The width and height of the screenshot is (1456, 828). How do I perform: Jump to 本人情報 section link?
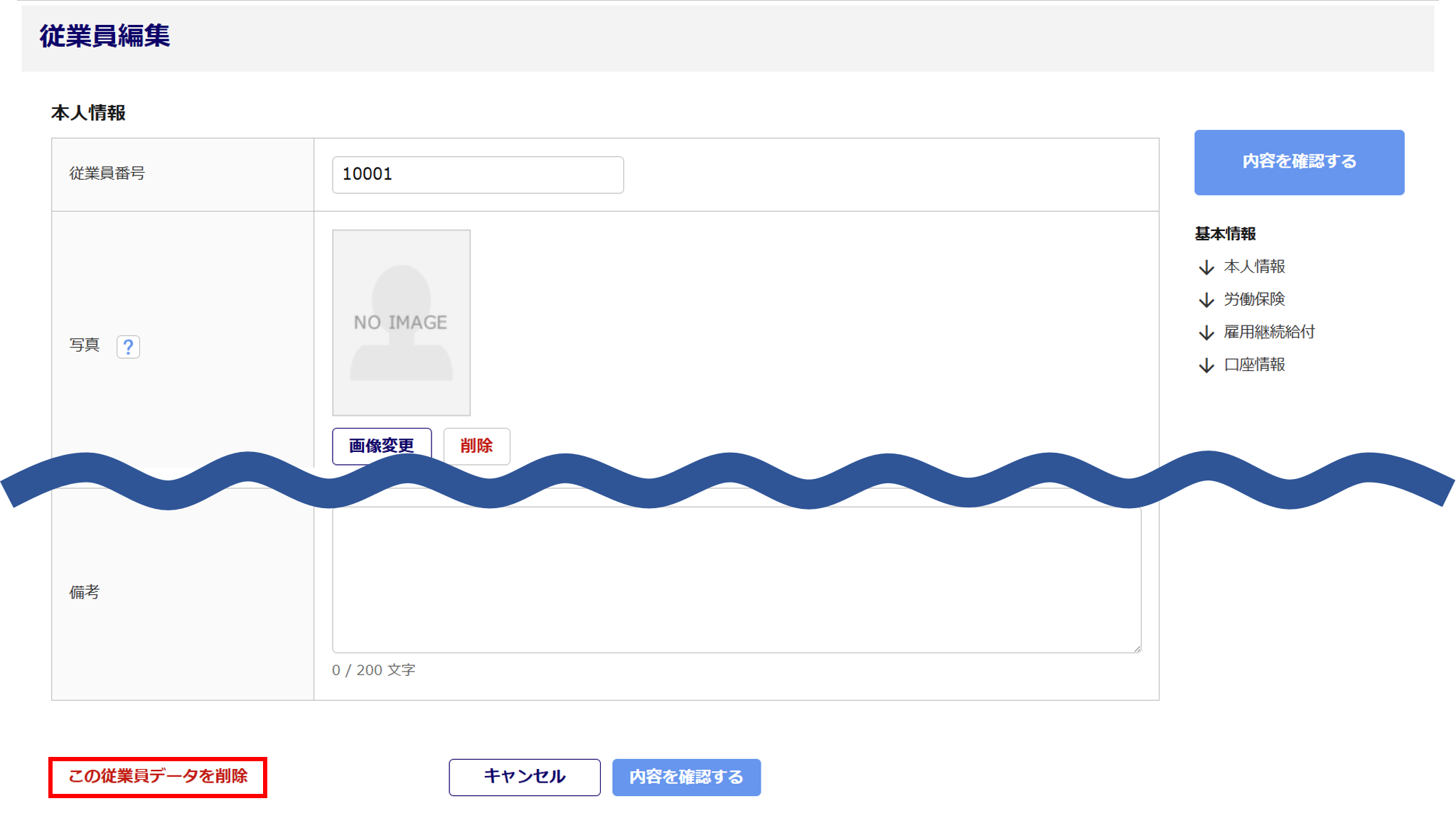(1254, 267)
